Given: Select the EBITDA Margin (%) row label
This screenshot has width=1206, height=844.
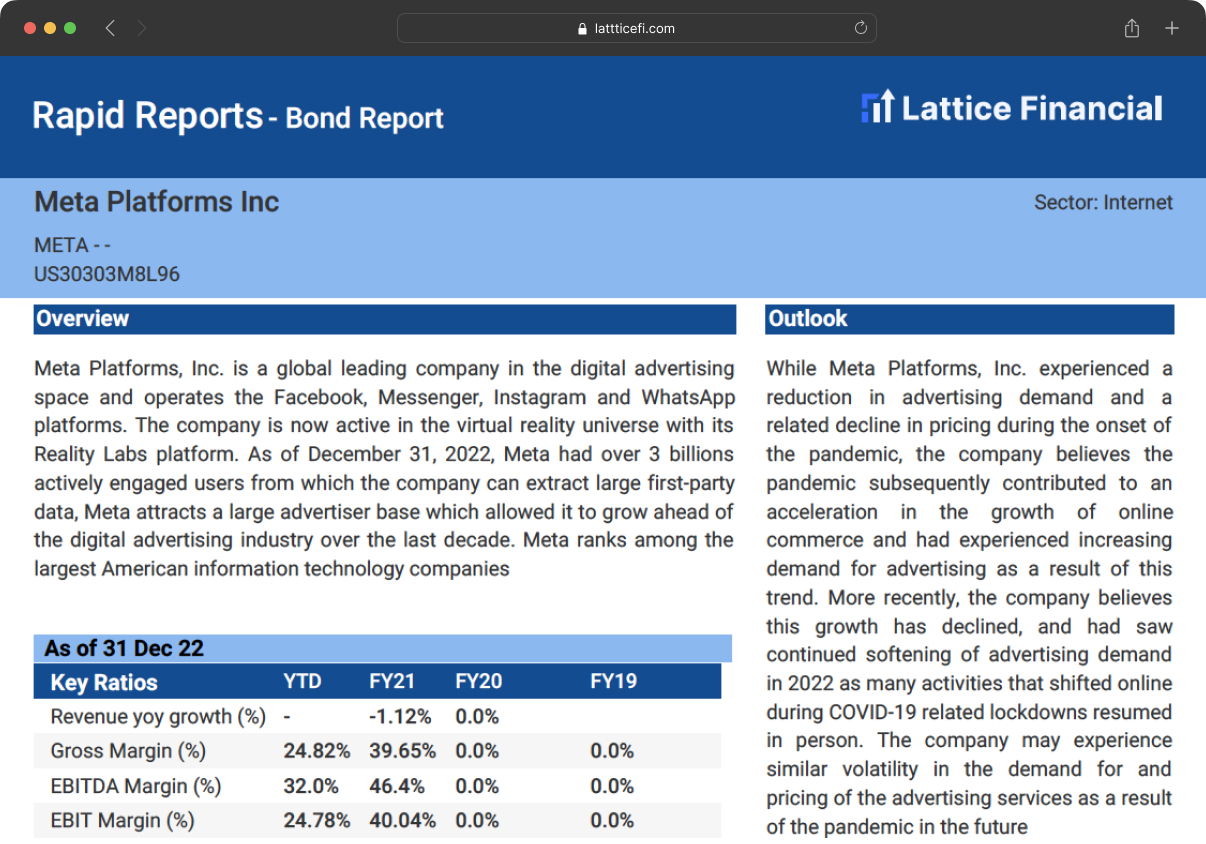Looking at the screenshot, I should coord(136,786).
